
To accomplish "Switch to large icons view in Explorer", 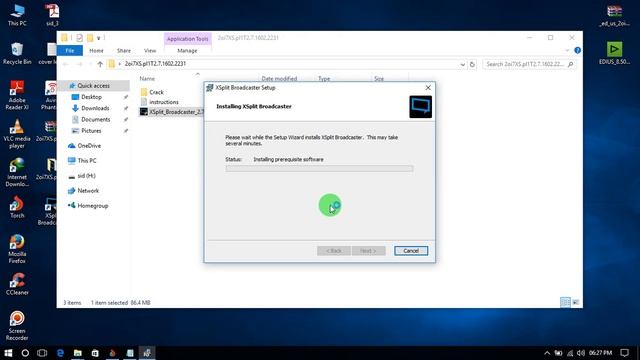I will (576, 302).
